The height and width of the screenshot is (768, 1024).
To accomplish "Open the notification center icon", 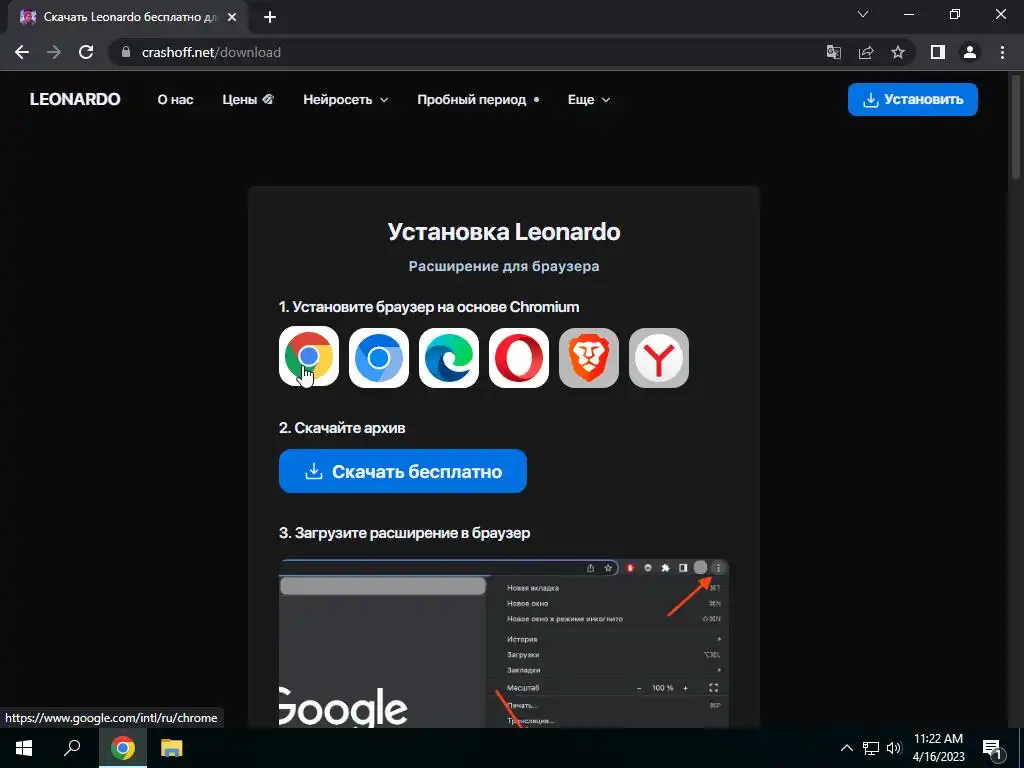I will click(x=992, y=748).
